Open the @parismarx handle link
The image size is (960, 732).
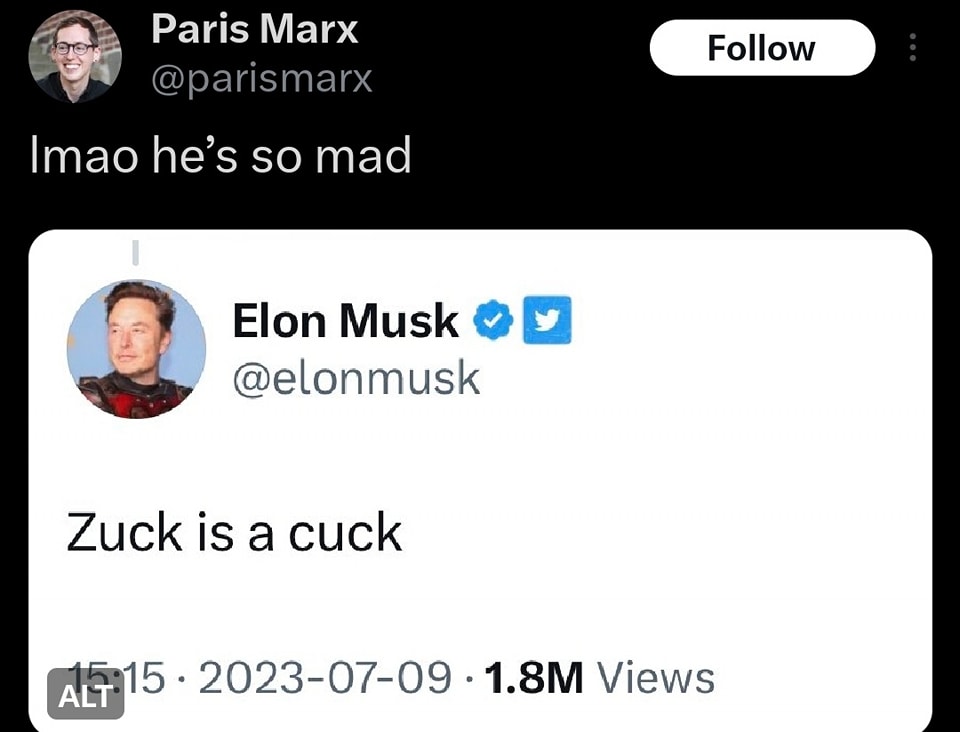click(262, 79)
